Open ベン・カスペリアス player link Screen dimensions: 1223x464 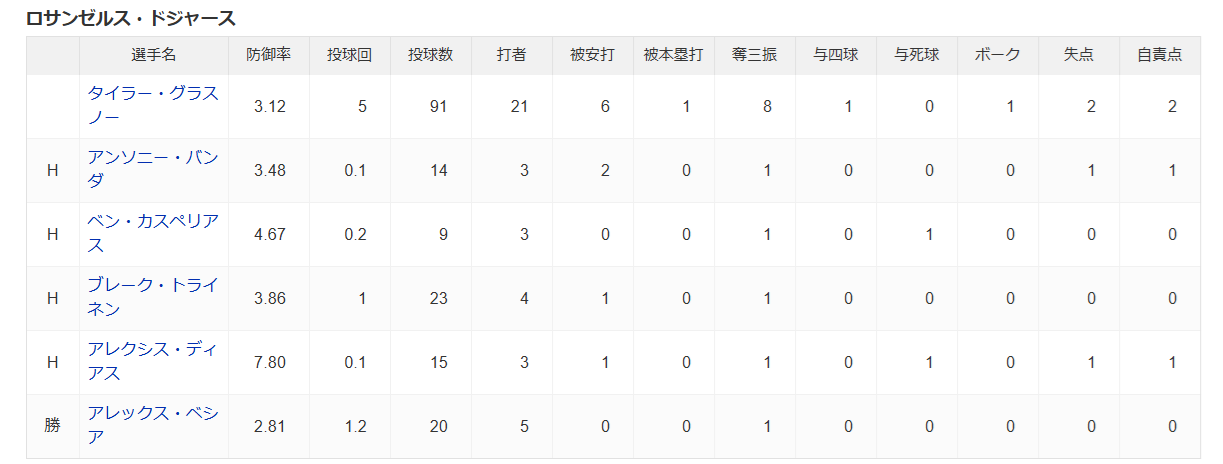153,234
